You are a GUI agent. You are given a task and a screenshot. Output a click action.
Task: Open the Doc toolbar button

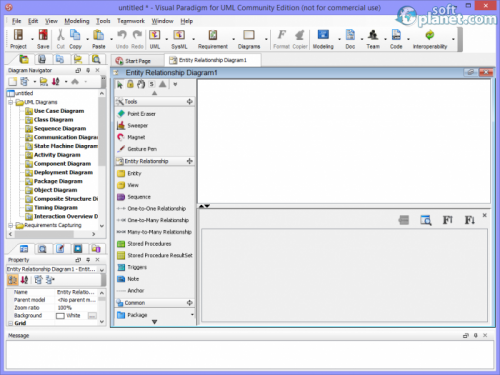click(350, 39)
